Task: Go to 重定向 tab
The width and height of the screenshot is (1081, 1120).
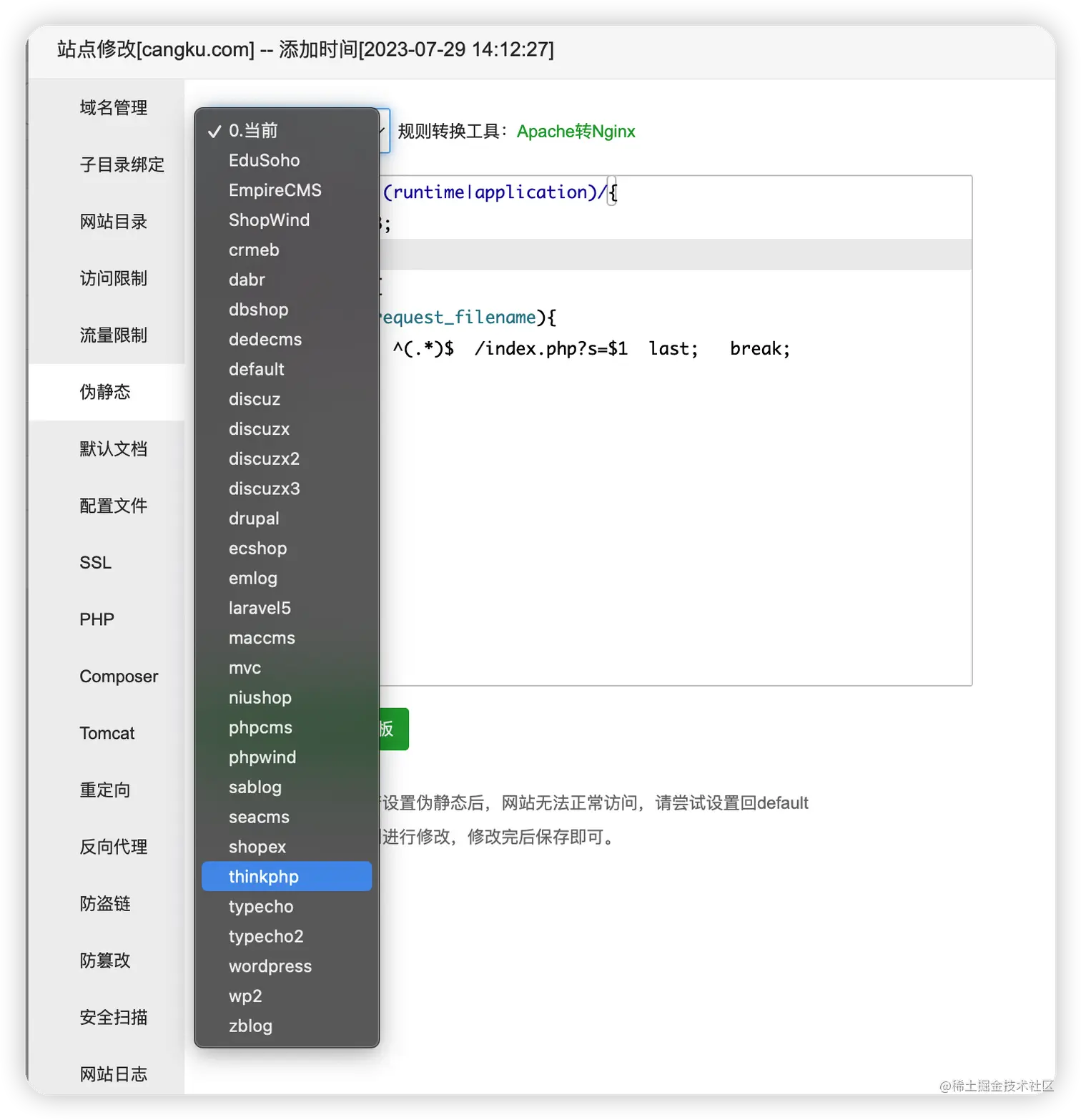Action: [x=105, y=790]
